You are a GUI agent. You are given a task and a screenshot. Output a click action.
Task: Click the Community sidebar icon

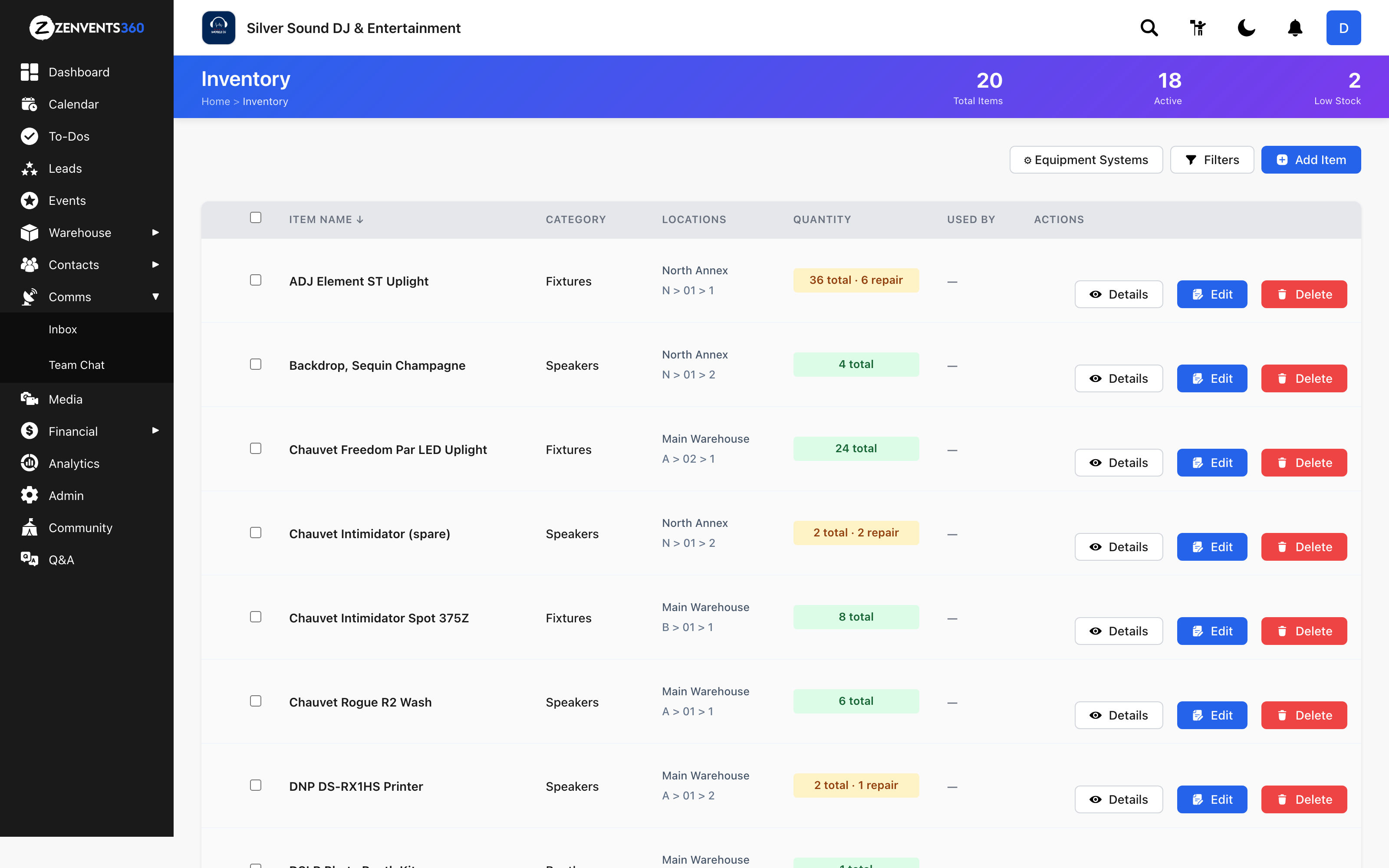(29, 528)
